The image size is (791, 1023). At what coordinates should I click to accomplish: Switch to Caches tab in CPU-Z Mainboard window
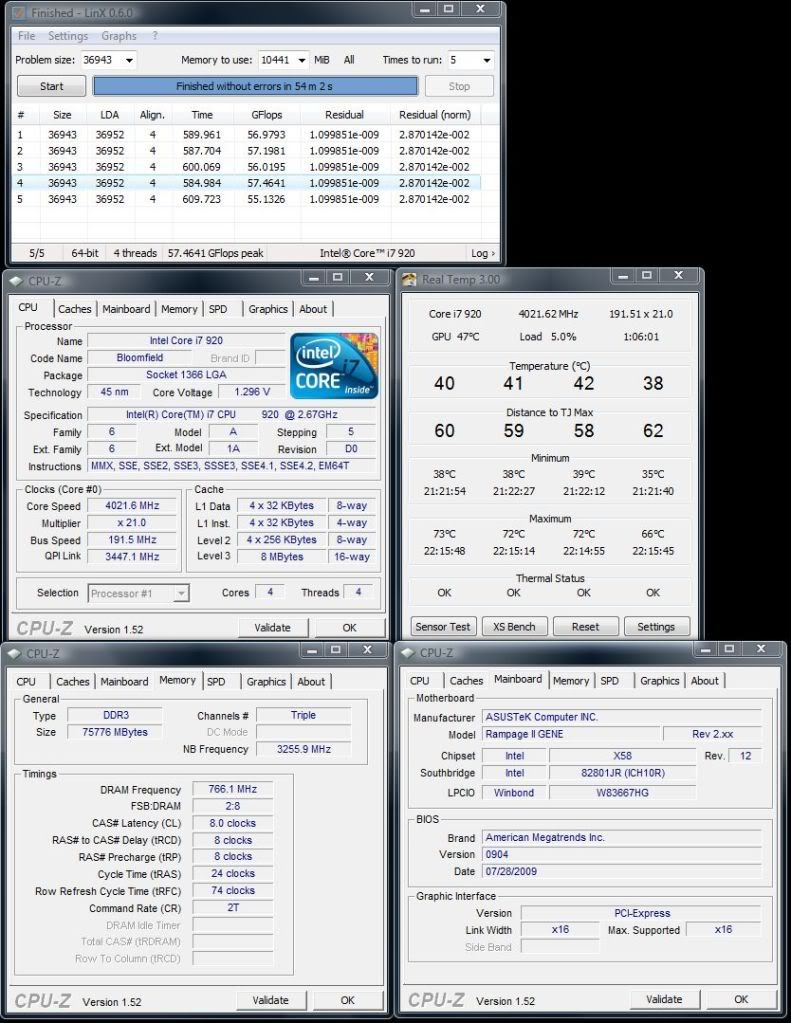tap(466, 681)
